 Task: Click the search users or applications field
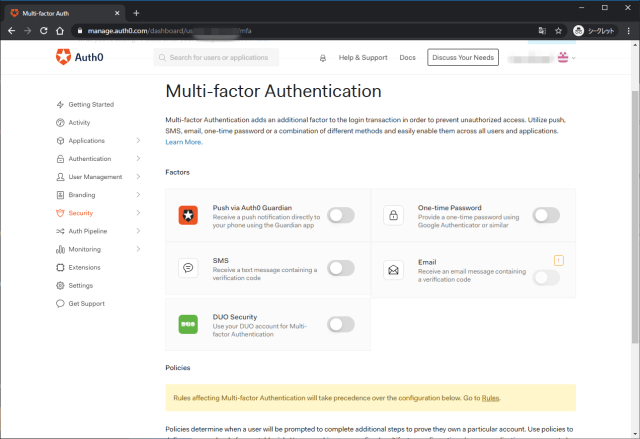pyautogui.click(x=216, y=58)
